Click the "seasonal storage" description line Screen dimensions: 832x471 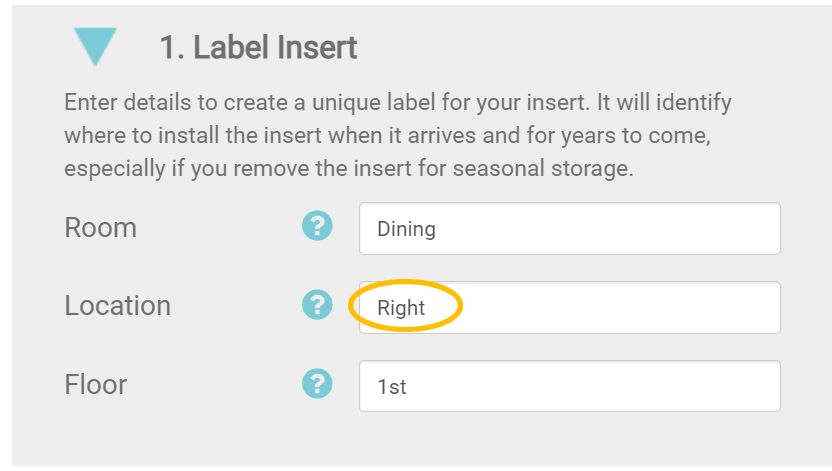(x=348, y=168)
